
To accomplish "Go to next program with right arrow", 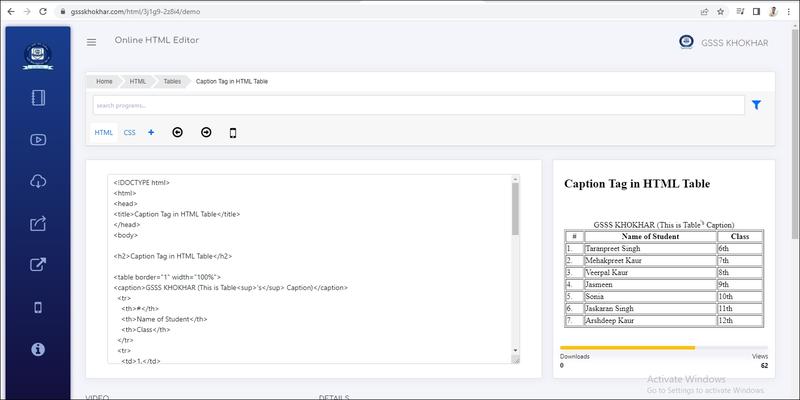I will [206, 132].
